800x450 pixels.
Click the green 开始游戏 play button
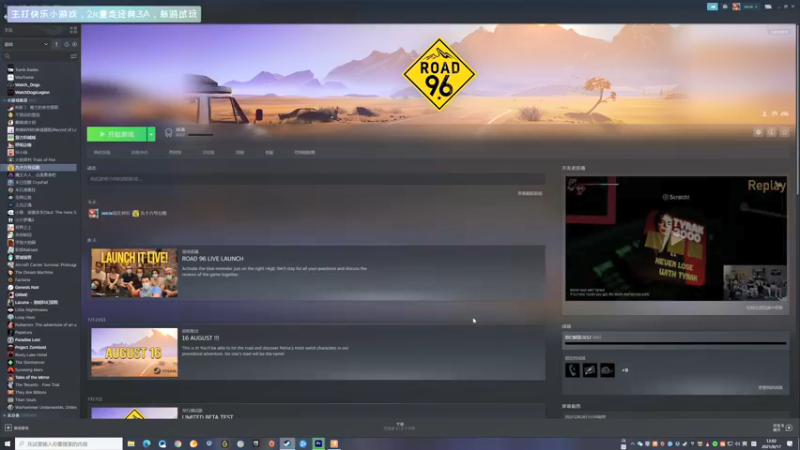(x=117, y=134)
